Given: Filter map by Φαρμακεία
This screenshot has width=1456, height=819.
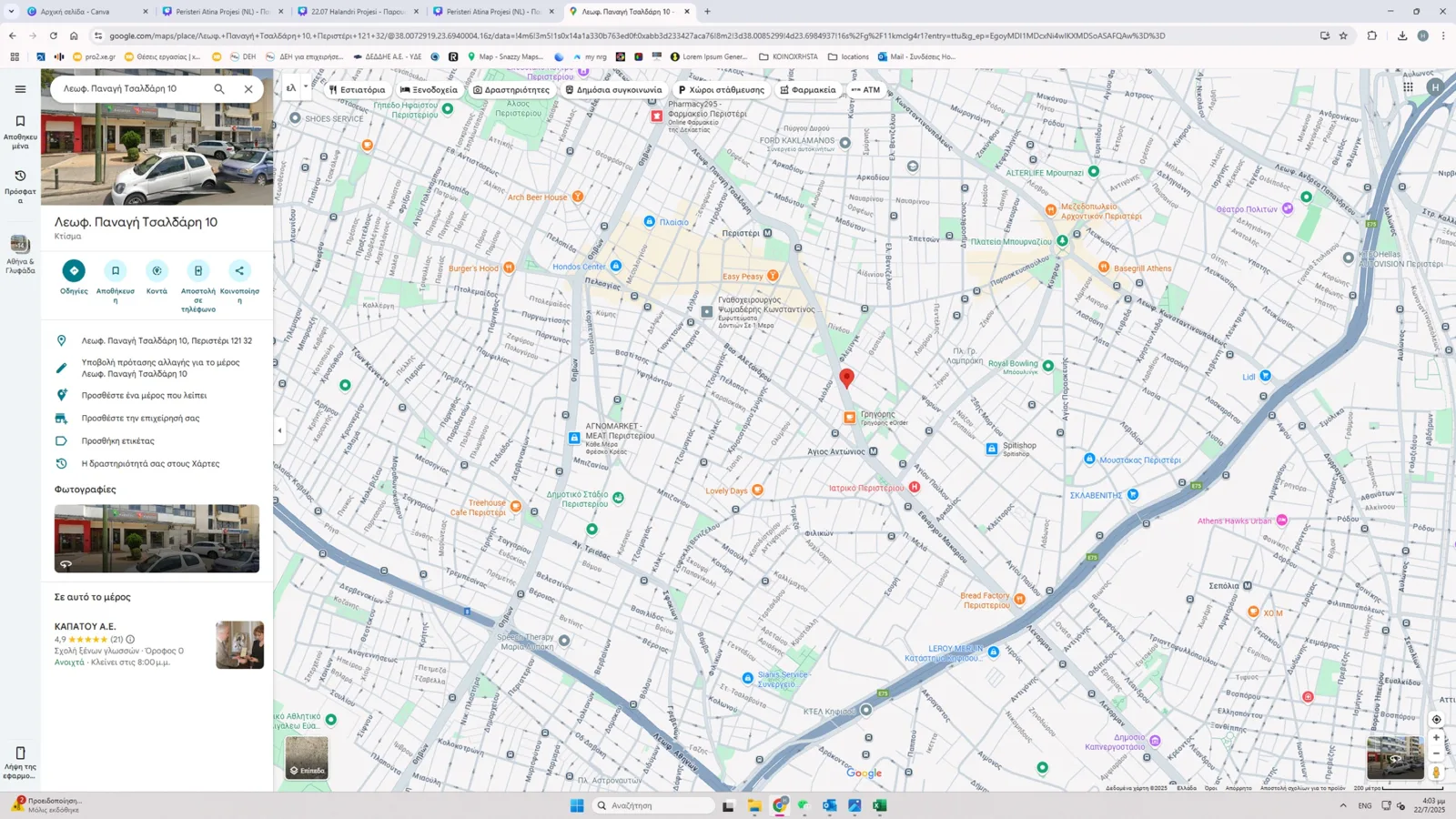Looking at the screenshot, I should pyautogui.click(x=808, y=90).
